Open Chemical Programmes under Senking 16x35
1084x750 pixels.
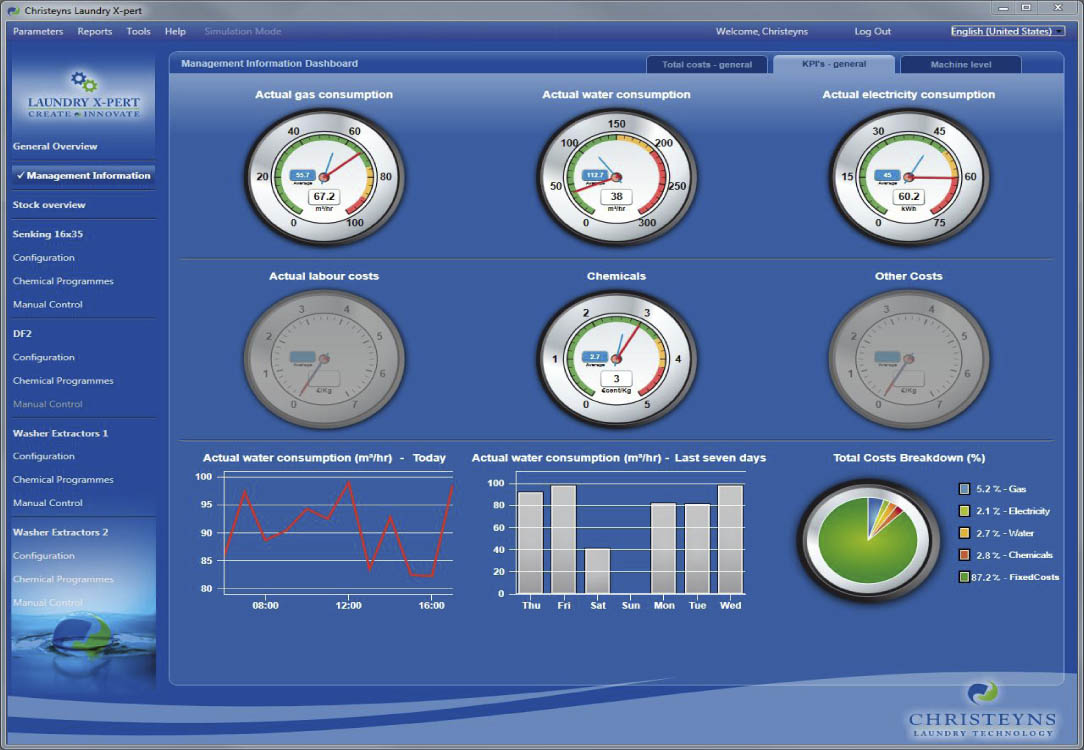point(63,281)
